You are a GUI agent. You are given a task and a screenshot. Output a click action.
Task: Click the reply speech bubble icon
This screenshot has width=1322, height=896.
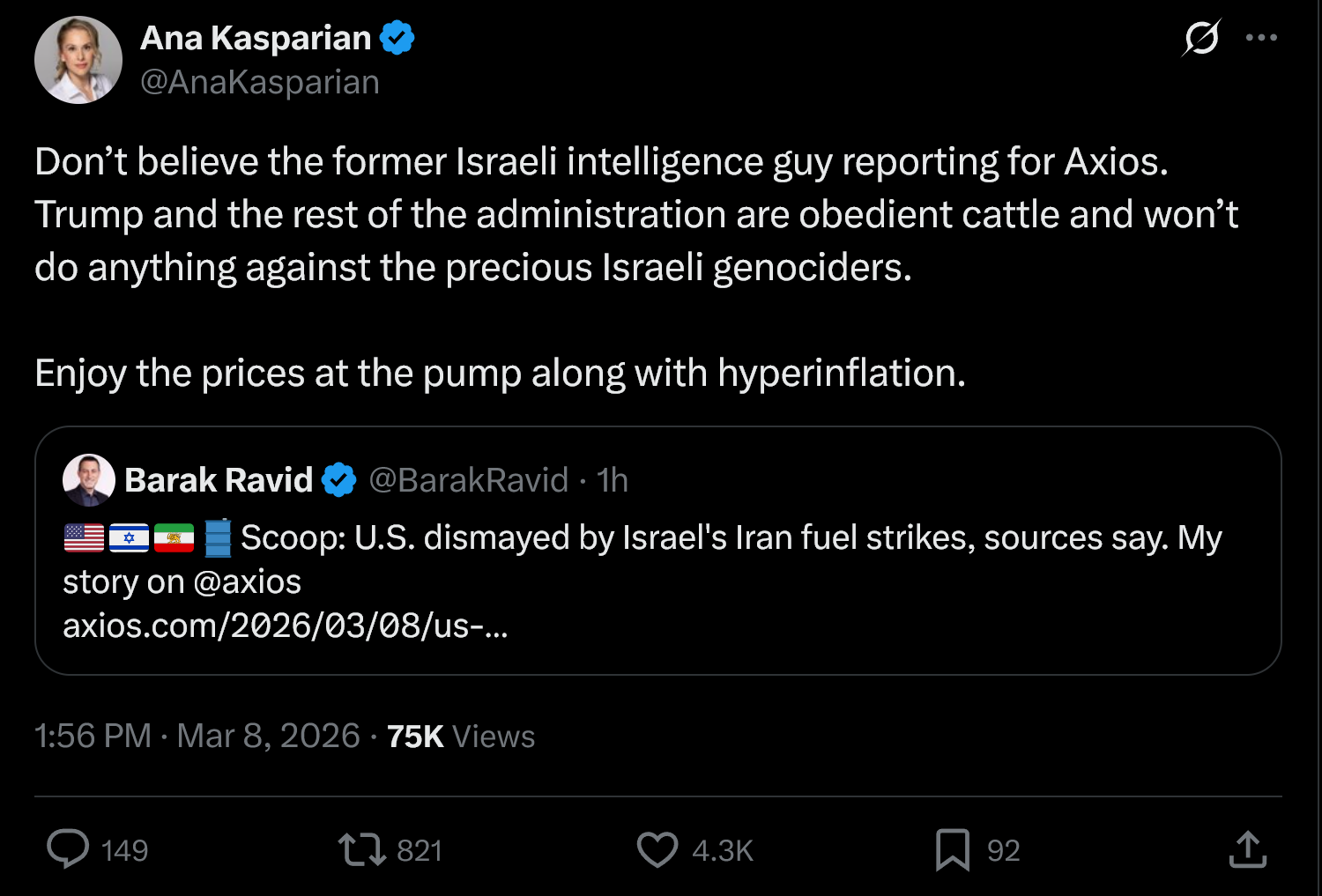coord(68,849)
